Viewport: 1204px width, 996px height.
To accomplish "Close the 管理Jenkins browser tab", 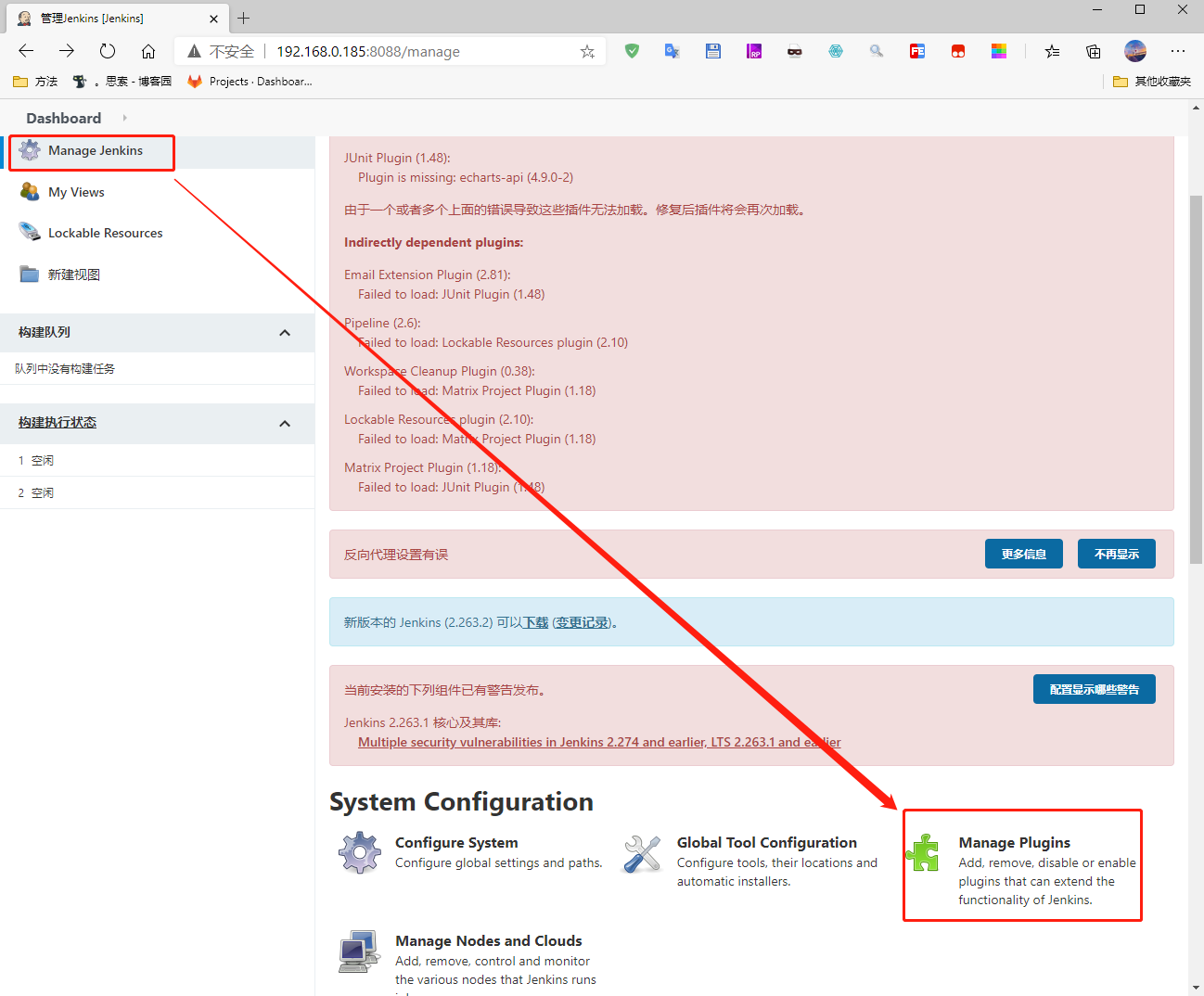I will [x=213, y=19].
